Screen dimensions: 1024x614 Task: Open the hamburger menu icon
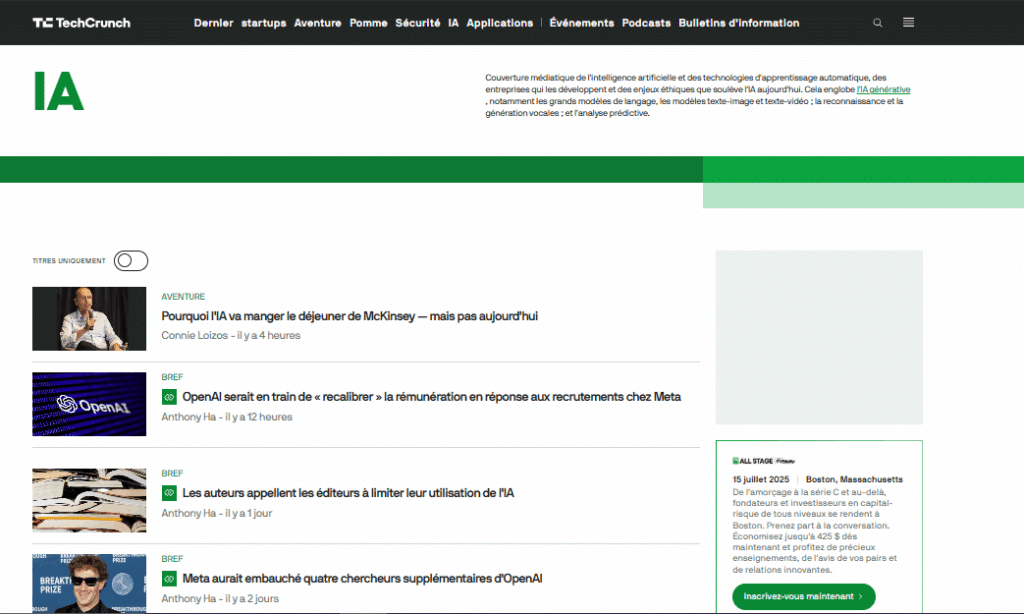point(908,23)
